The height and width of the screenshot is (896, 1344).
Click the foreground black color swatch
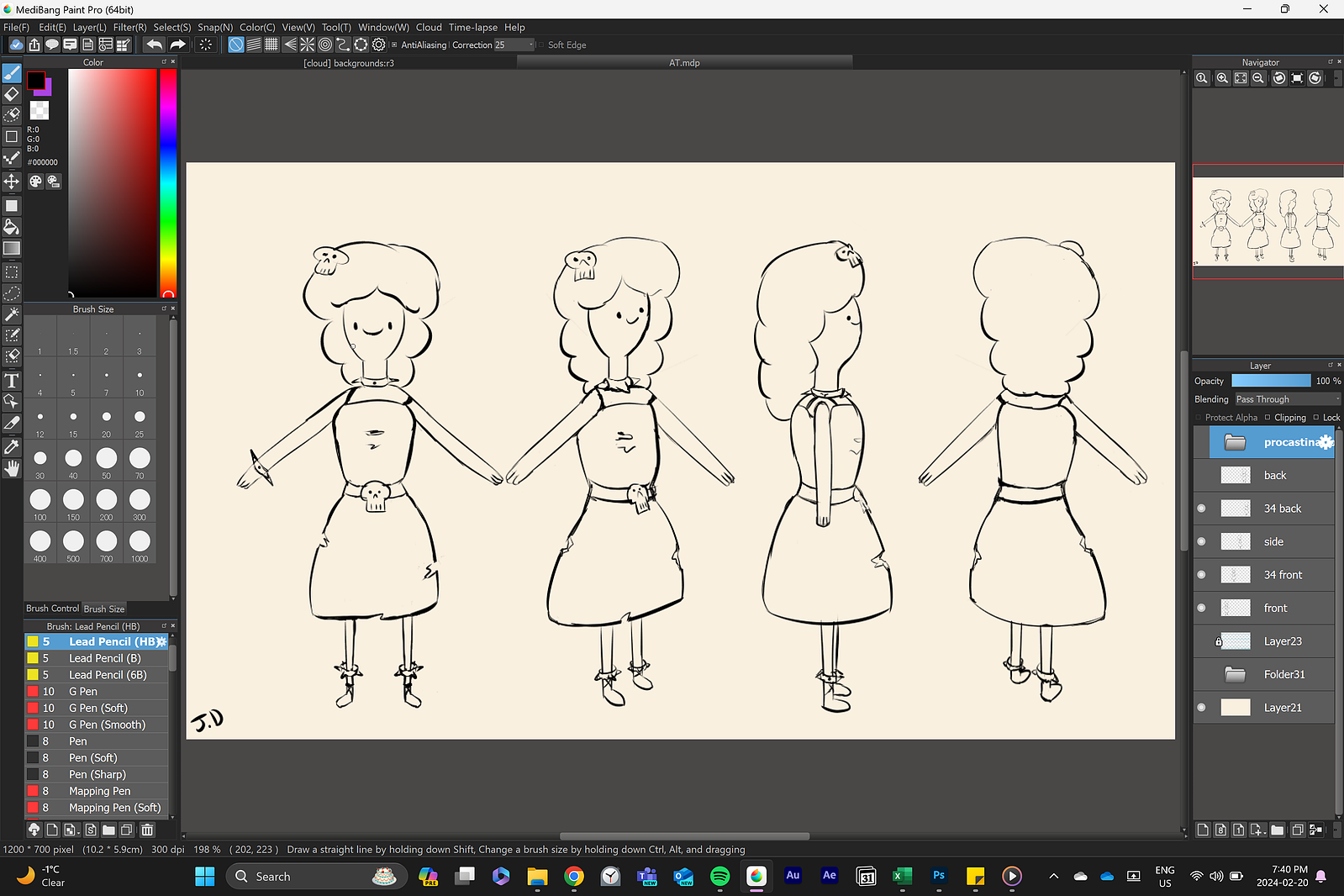click(x=35, y=80)
